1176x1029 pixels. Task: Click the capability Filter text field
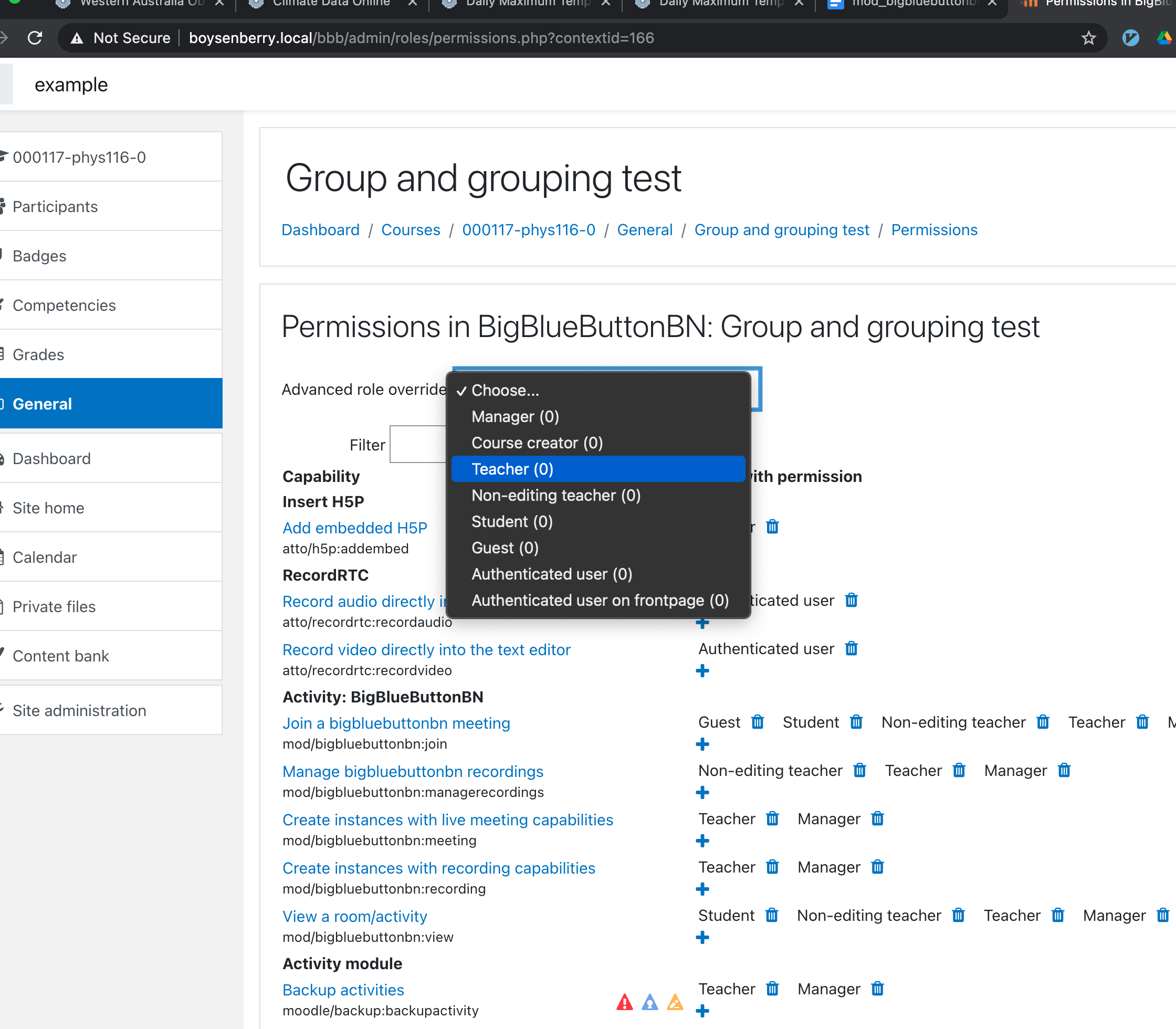click(418, 444)
